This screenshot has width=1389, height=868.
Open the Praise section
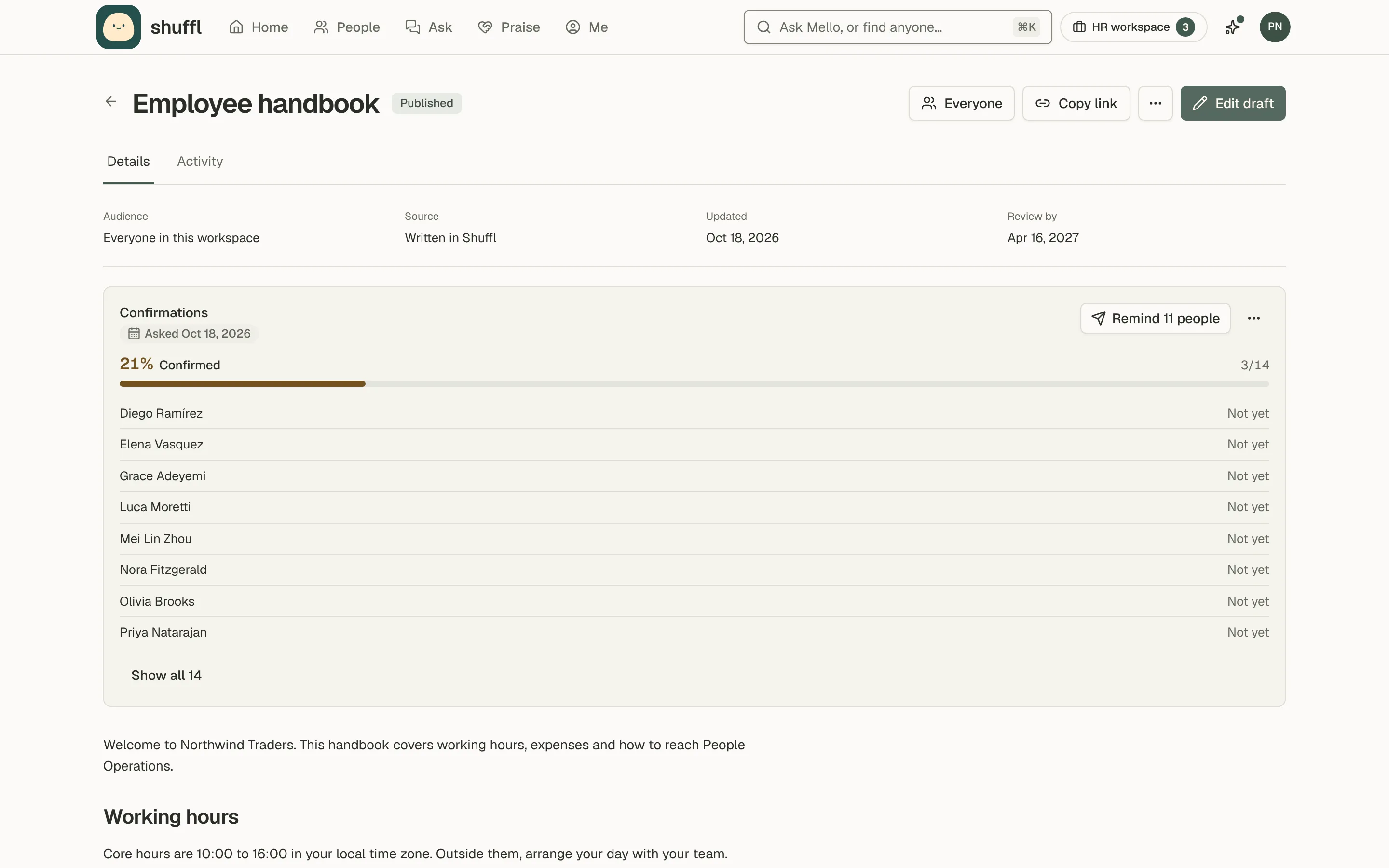508,27
